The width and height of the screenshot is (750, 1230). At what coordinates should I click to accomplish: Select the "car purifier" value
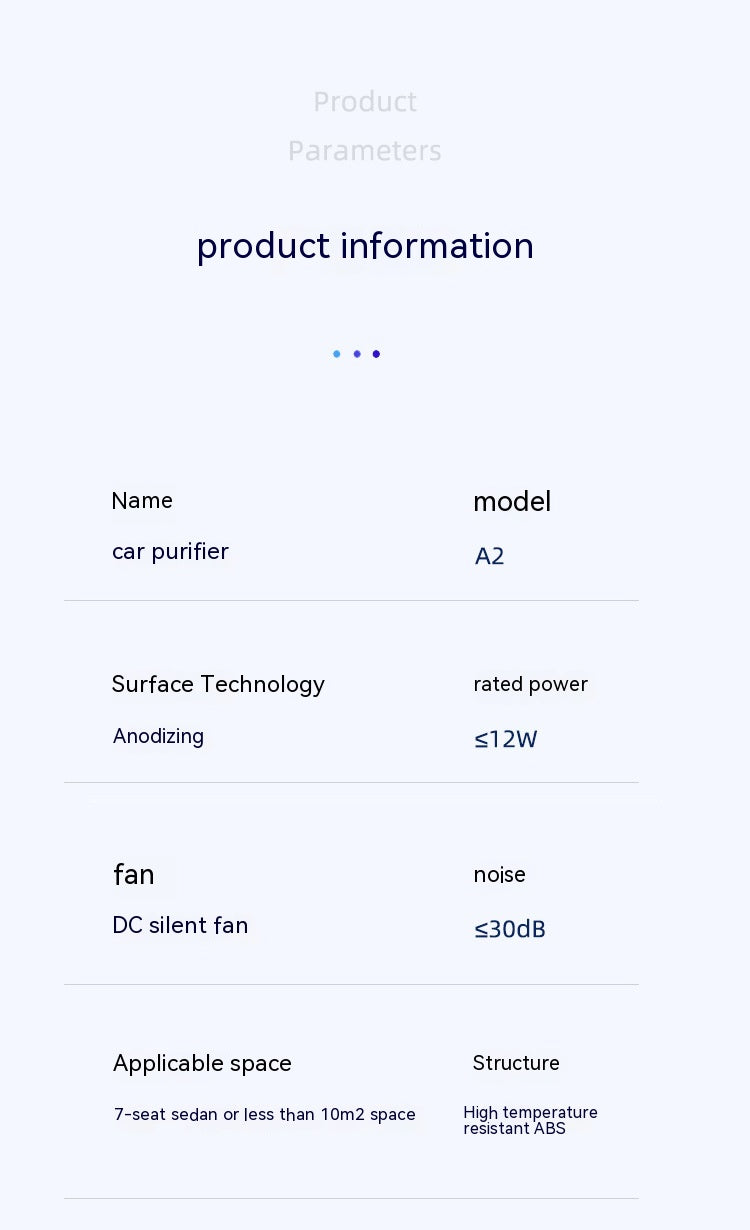(x=170, y=552)
